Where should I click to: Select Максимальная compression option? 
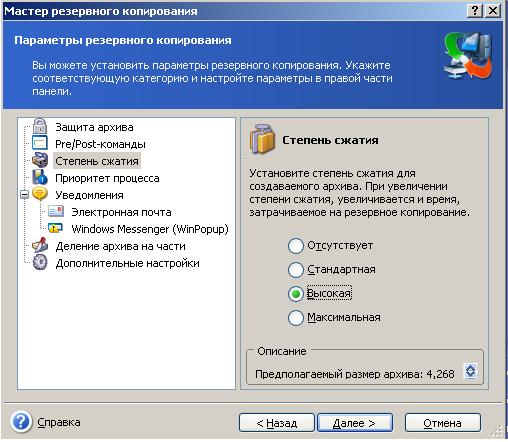(x=296, y=318)
